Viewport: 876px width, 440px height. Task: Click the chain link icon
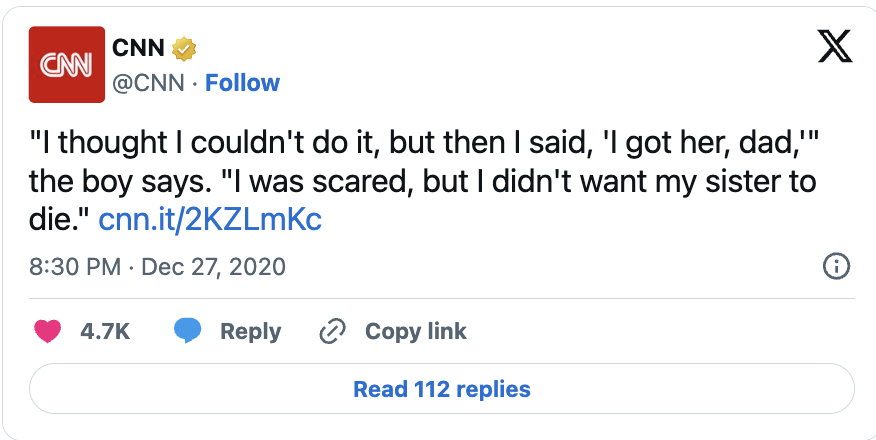(x=332, y=331)
